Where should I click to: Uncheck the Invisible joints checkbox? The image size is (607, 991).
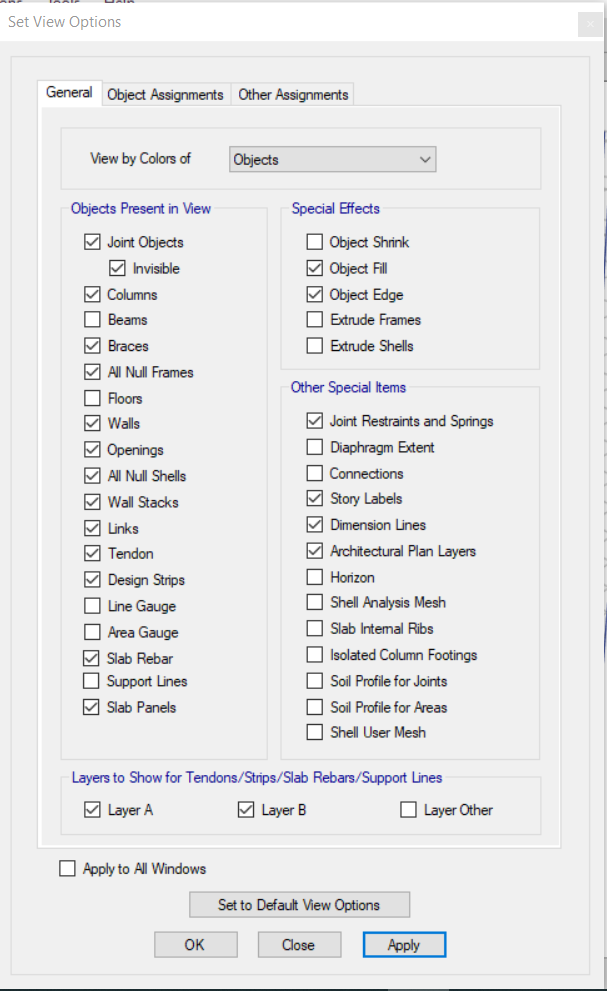click(117, 268)
